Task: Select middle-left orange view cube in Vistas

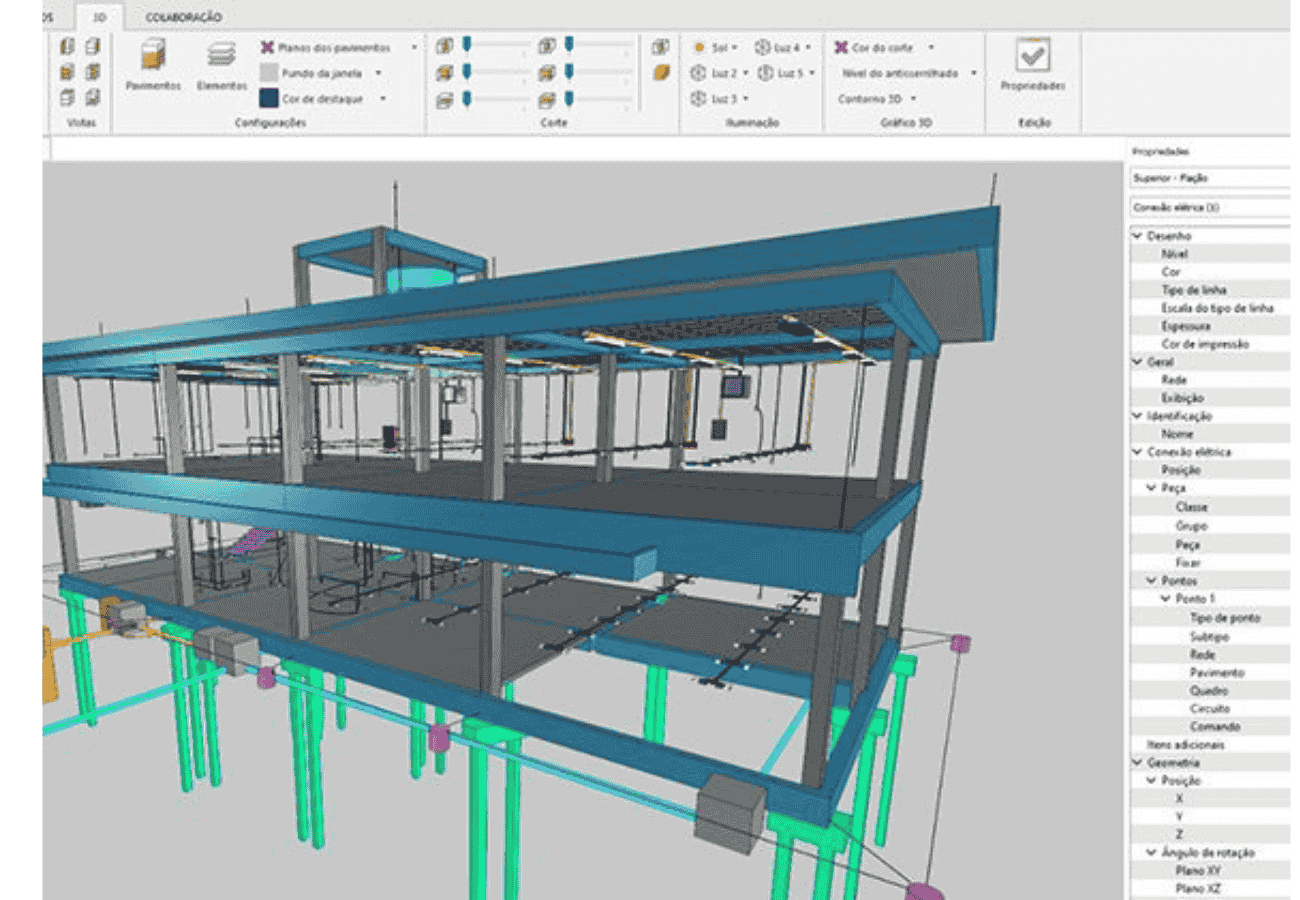Action: tap(68, 72)
